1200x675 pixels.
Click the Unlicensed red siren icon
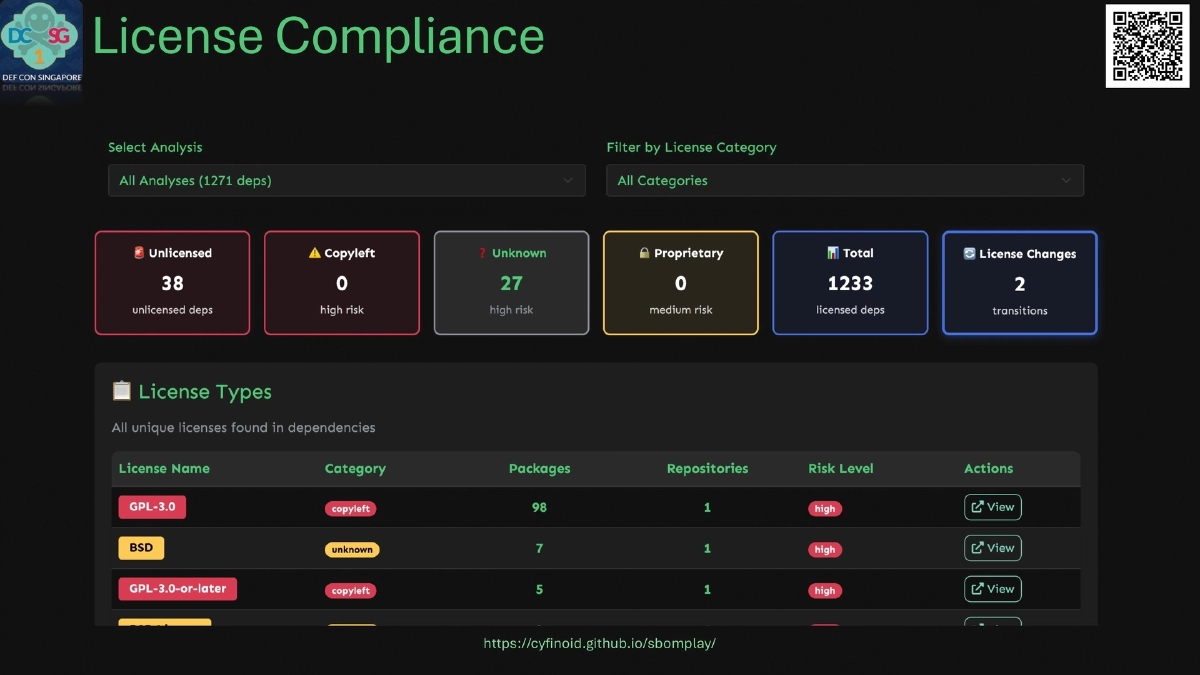[x=139, y=254]
